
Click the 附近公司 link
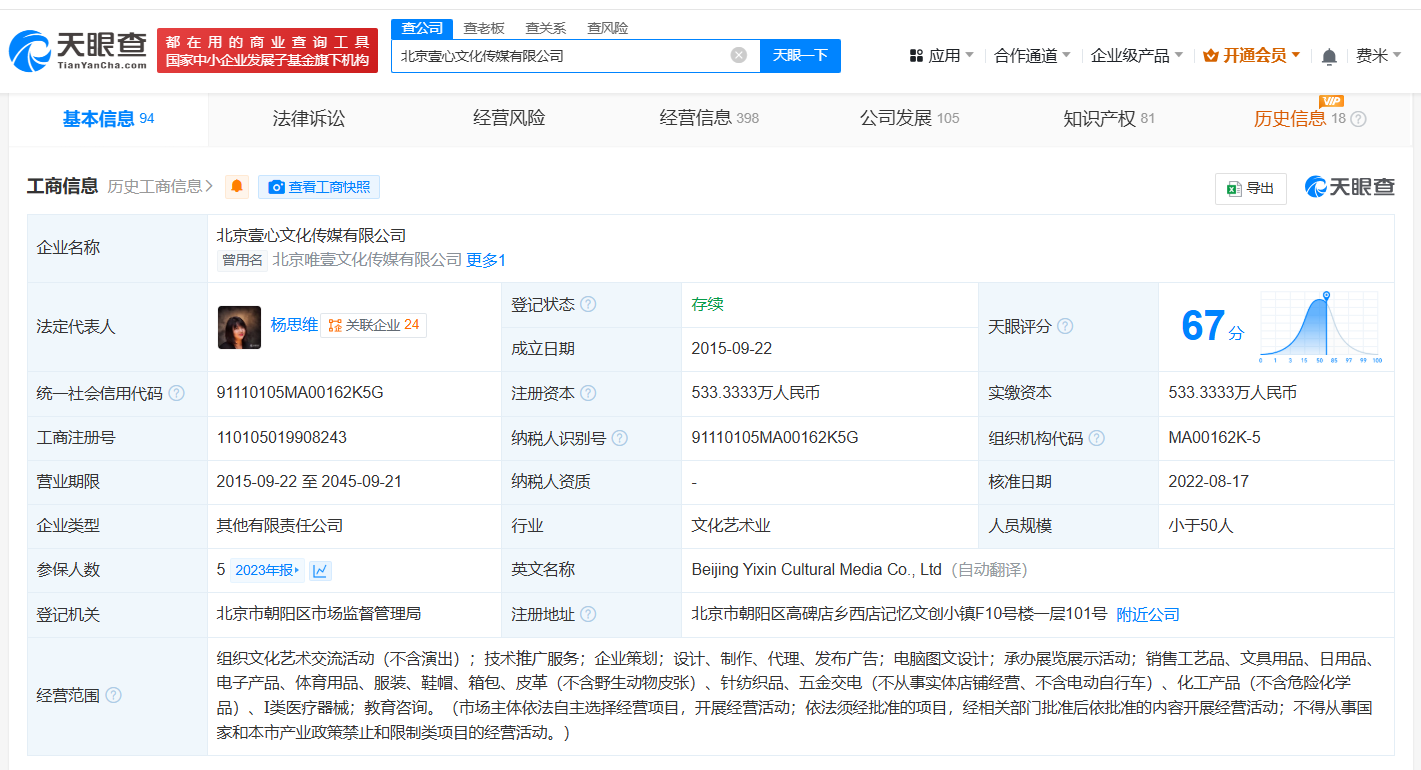click(1148, 614)
